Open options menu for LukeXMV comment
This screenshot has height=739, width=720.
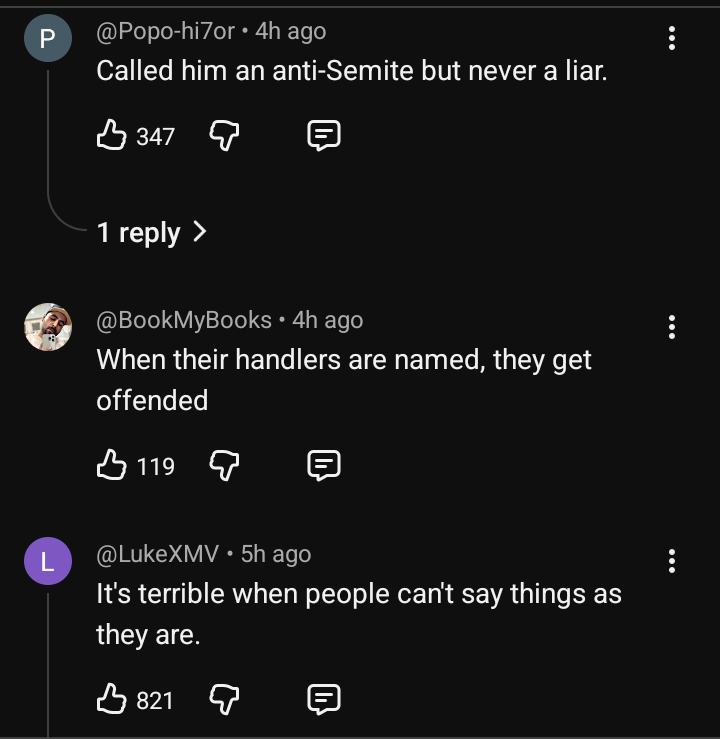671,561
